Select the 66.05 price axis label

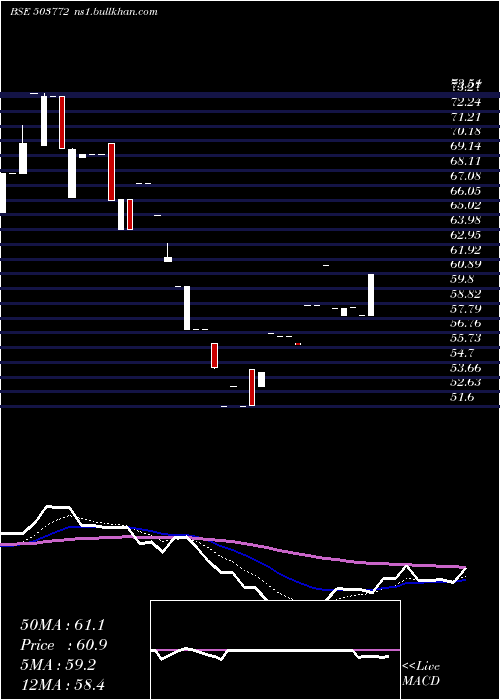click(x=466, y=190)
